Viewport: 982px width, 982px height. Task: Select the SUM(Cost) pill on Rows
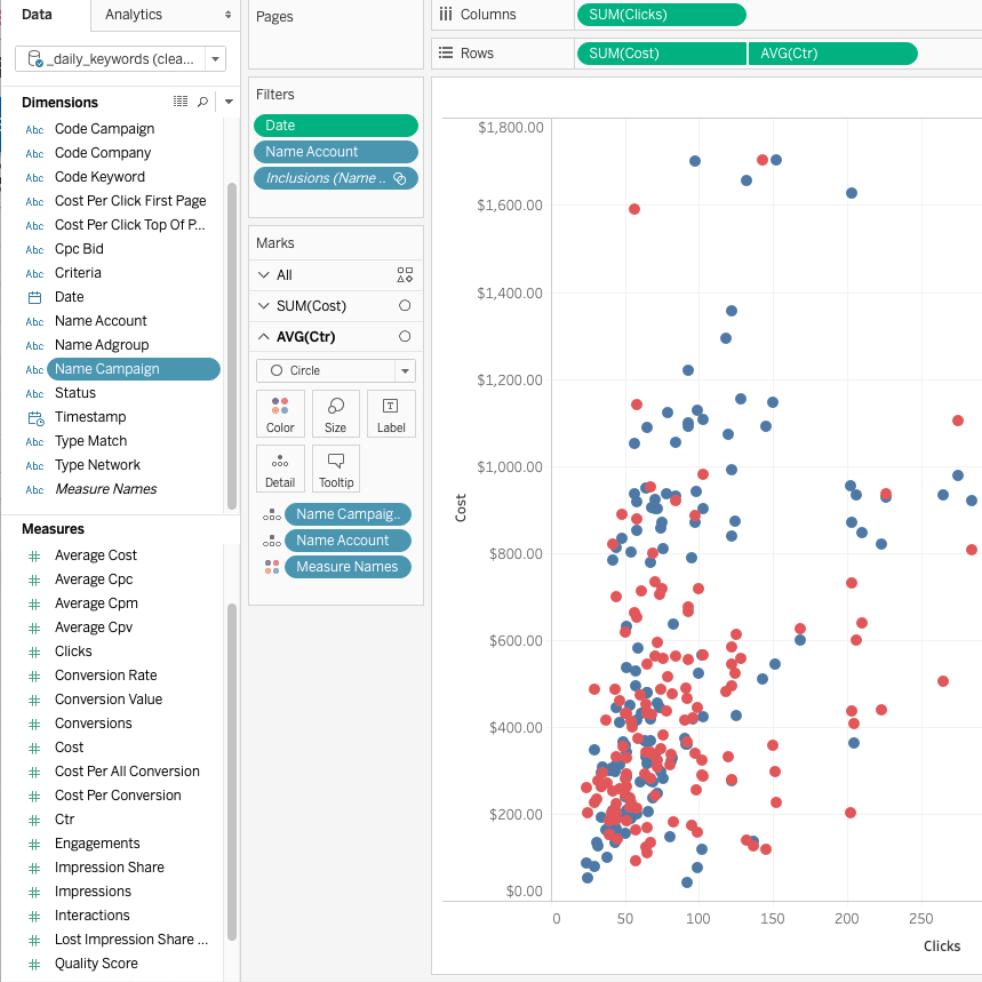661,53
